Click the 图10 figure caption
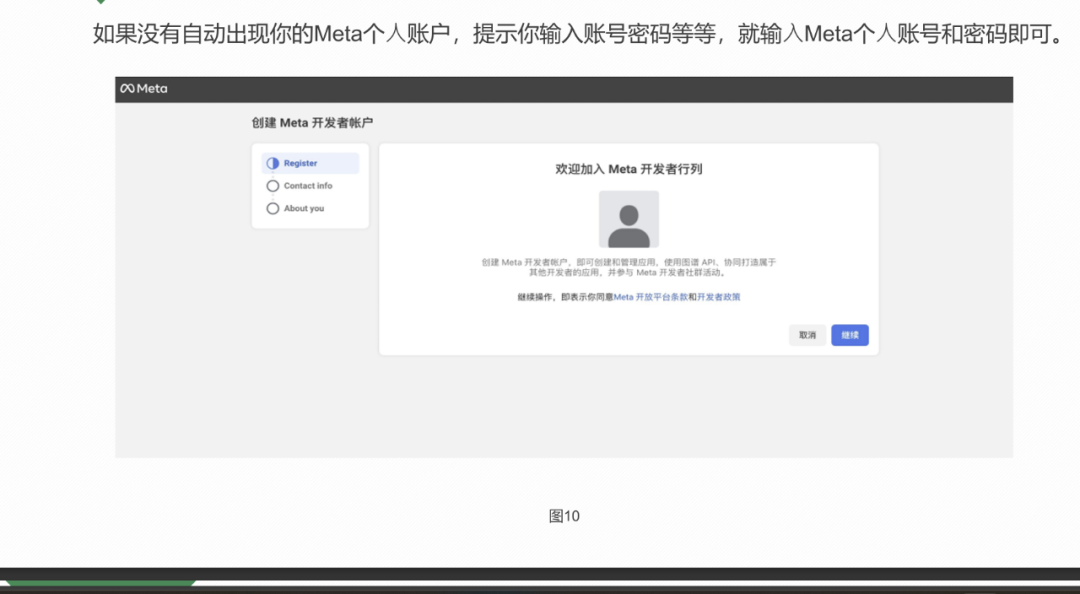This screenshot has height=594, width=1080. [564, 516]
